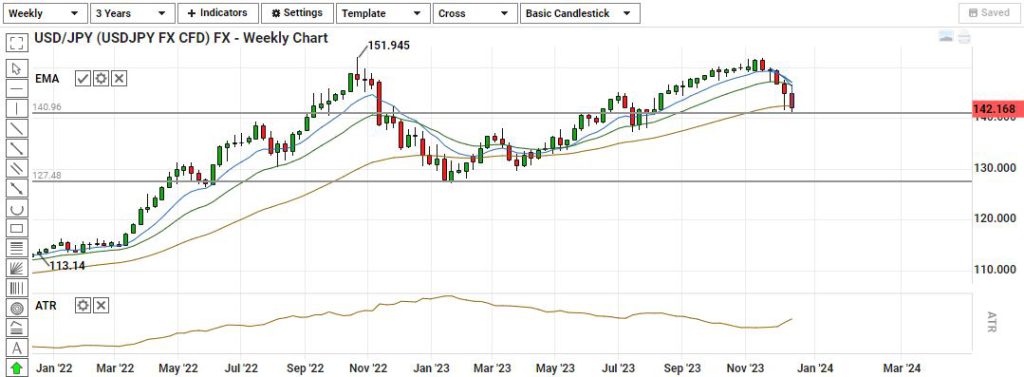Select the arrow line drawing tool
The width and height of the screenshot is (1024, 377).
[16, 188]
